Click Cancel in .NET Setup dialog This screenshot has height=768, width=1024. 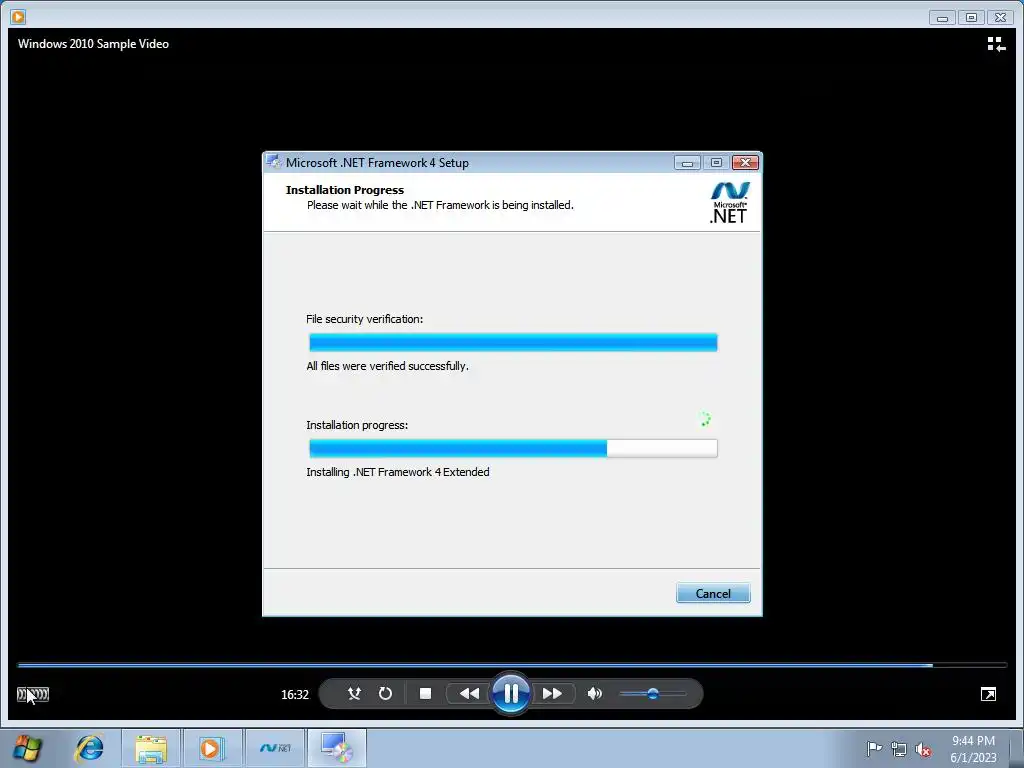tap(713, 593)
